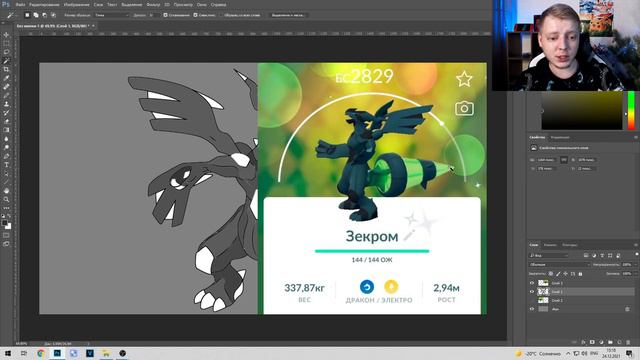Viewport: 640px width, 360px height.
Task: Toggle the Смежные пикселы checkbox
Action: coord(196,15)
